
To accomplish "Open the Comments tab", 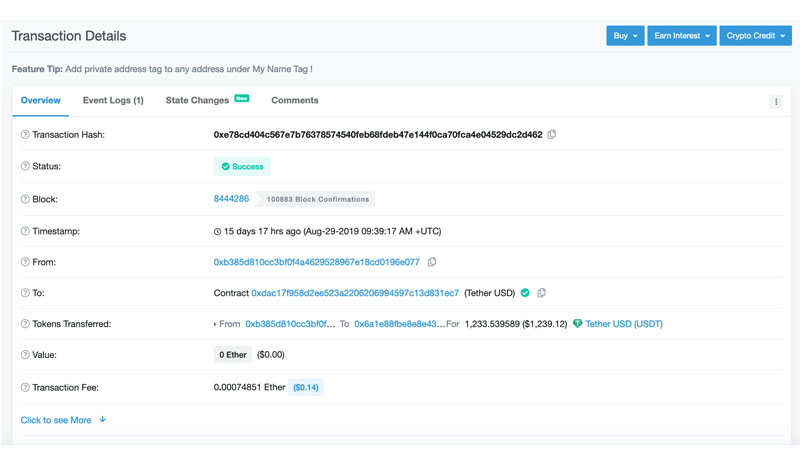I will (294, 101).
